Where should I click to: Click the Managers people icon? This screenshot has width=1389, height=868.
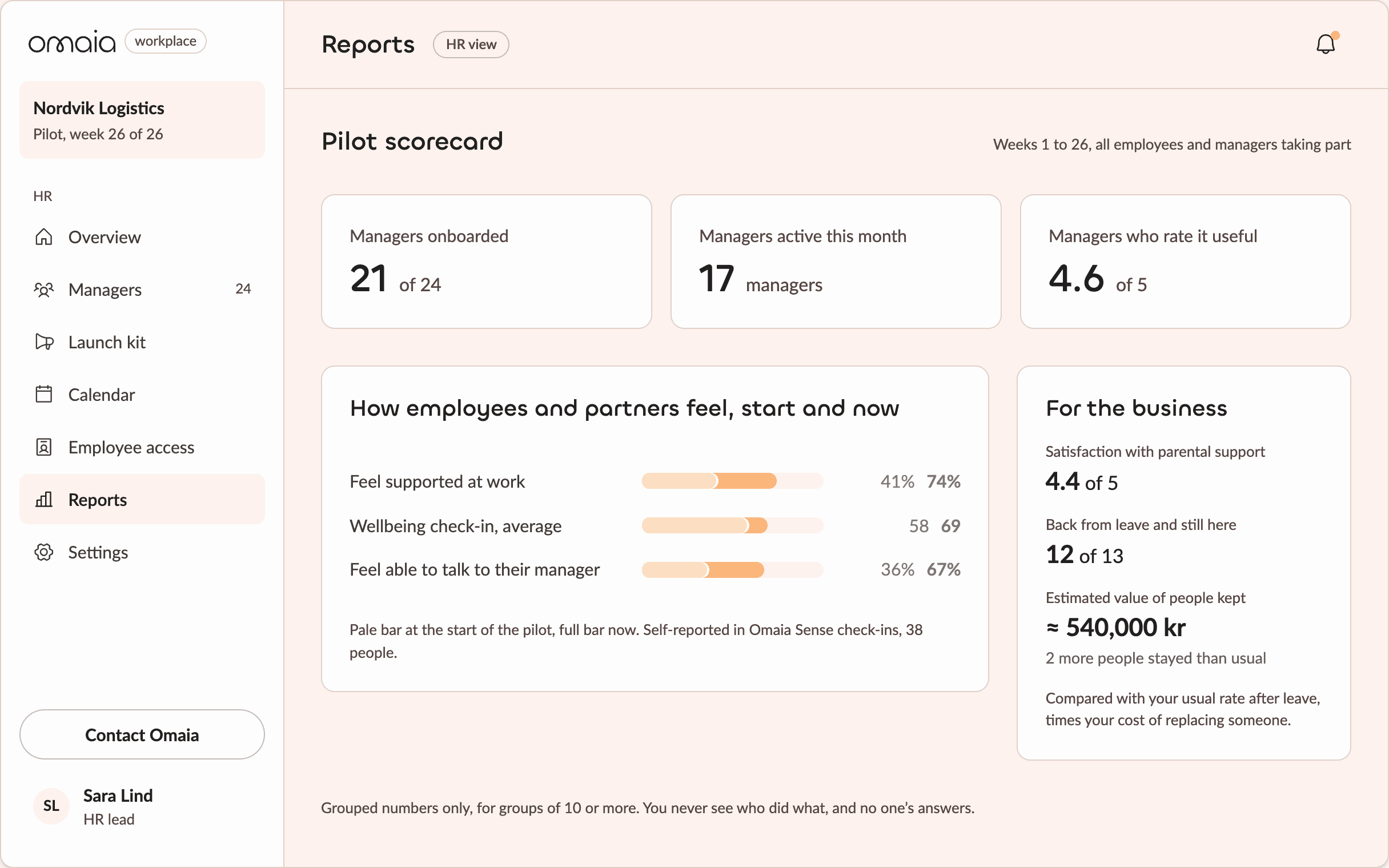tap(43, 290)
